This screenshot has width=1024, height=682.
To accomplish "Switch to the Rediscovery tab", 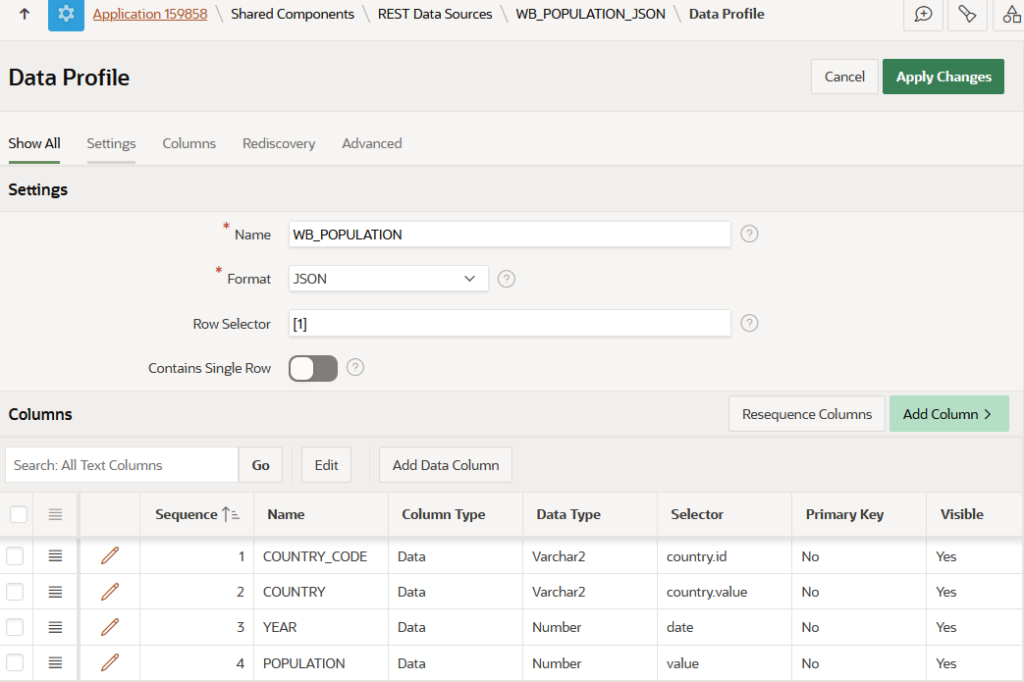I will click(x=278, y=143).
